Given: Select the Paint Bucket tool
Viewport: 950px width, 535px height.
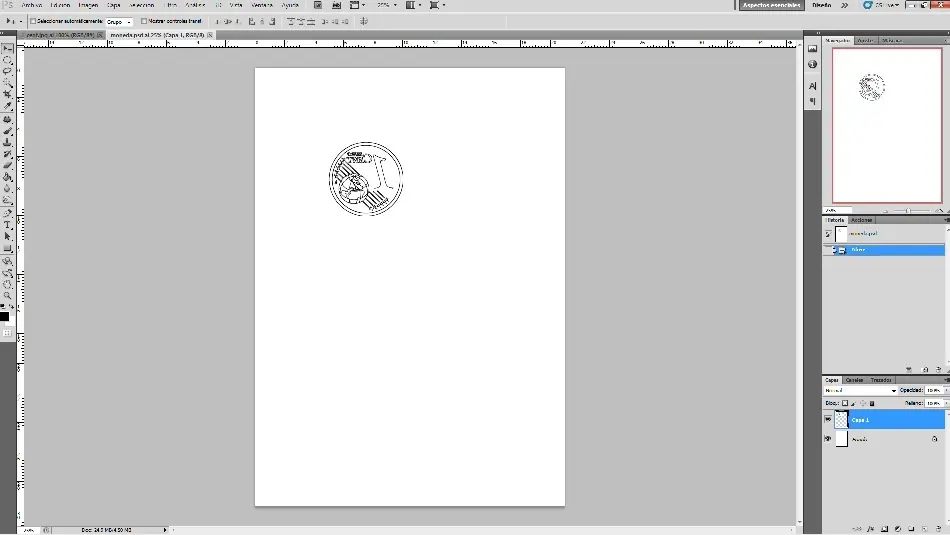Looking at the screenshot, I should (7, 177).
